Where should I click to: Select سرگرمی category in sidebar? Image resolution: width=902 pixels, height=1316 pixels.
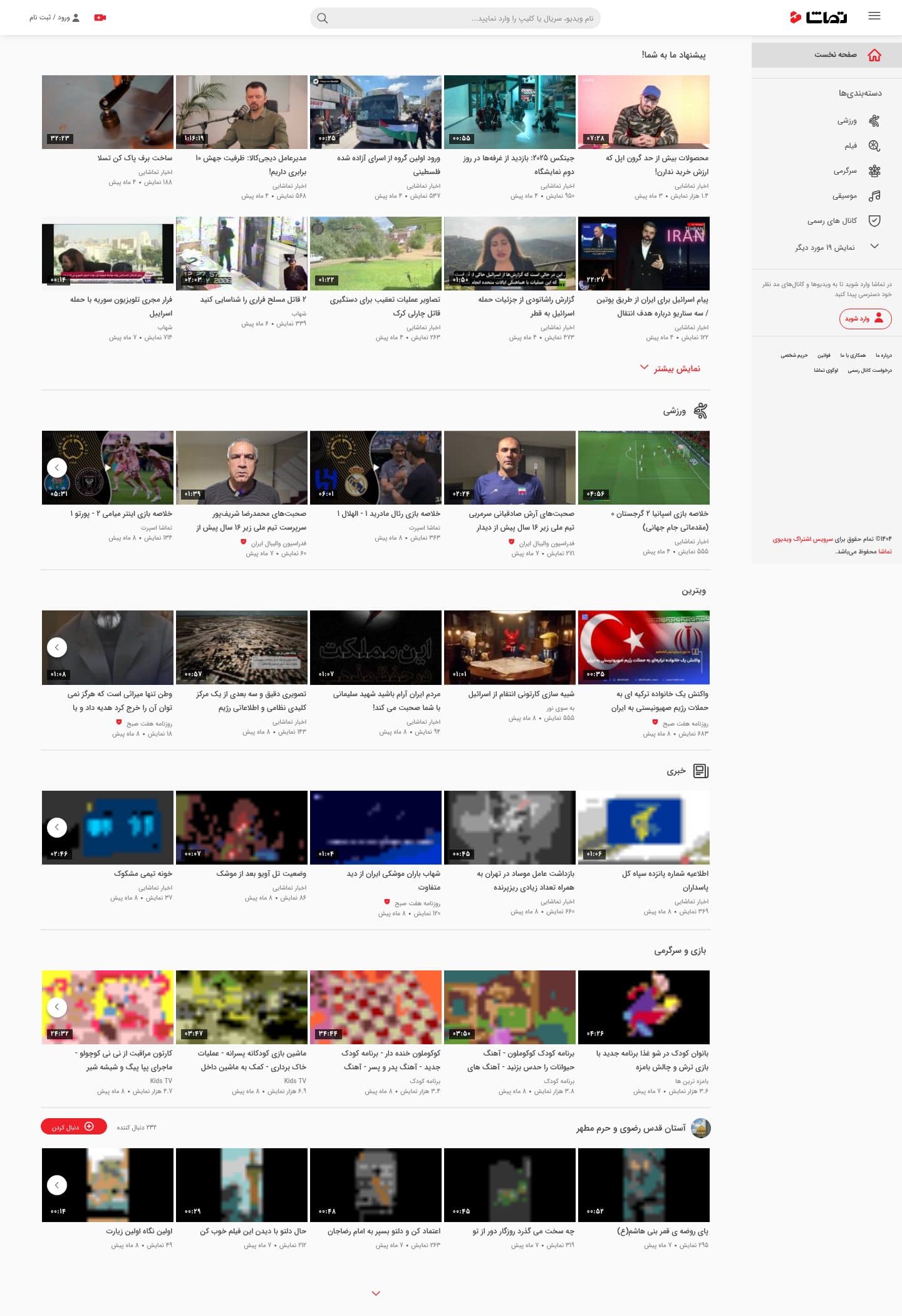tap(826, 171)
